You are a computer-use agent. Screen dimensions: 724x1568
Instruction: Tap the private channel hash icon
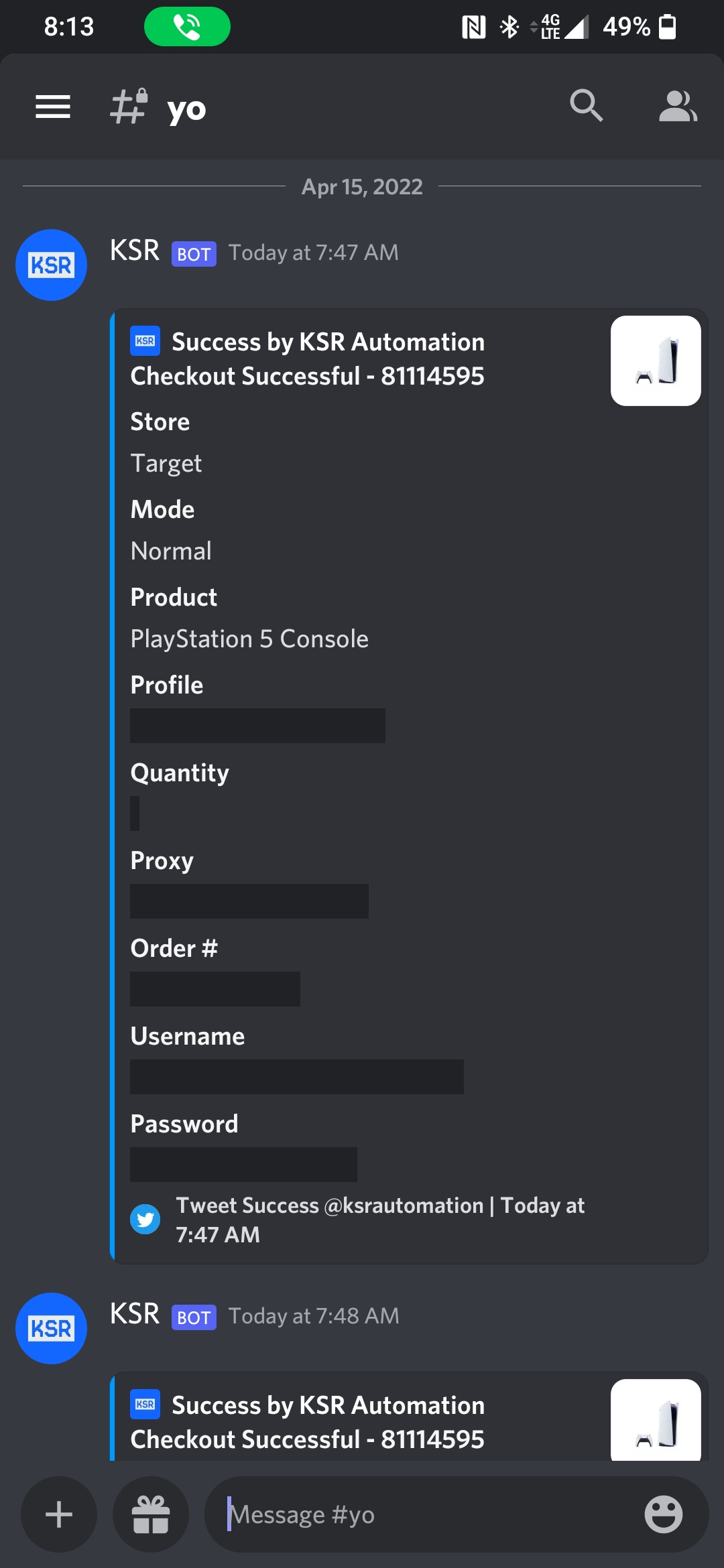click(x=129, y=107)
